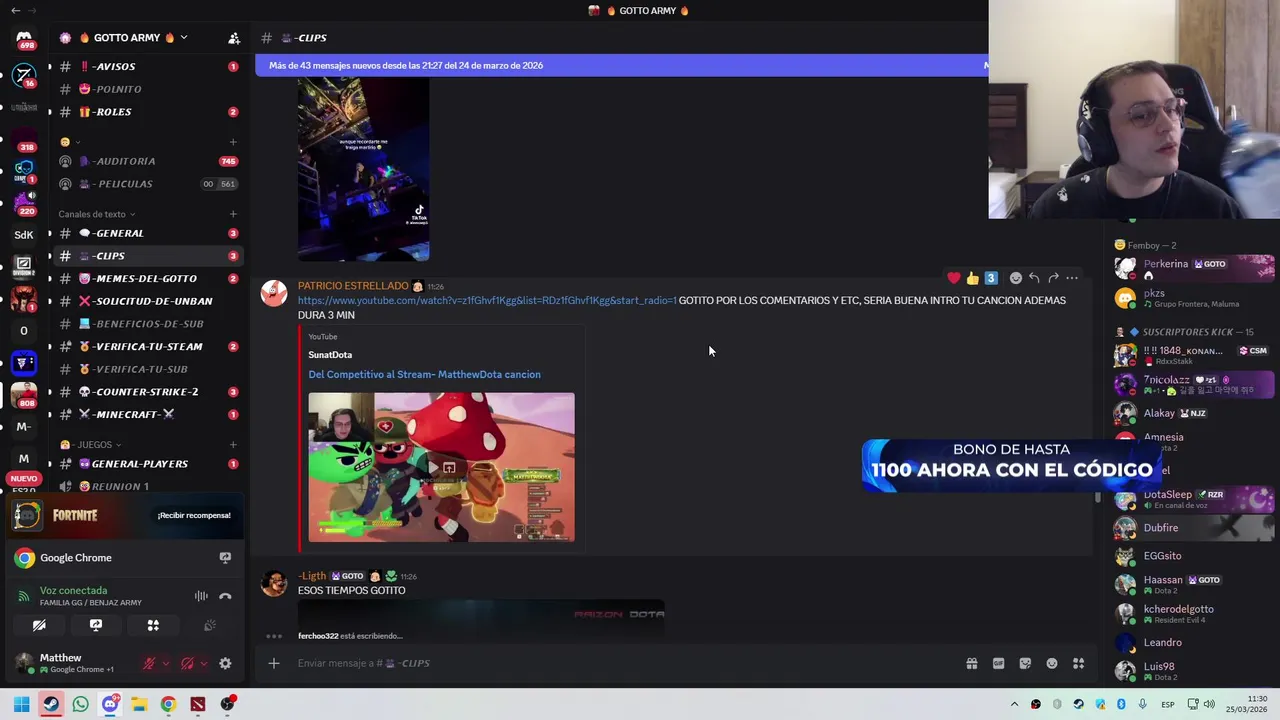Add thumbs-up reaction to Patricio's message
Screen dimensions: 1280x720
pos(972,278)
